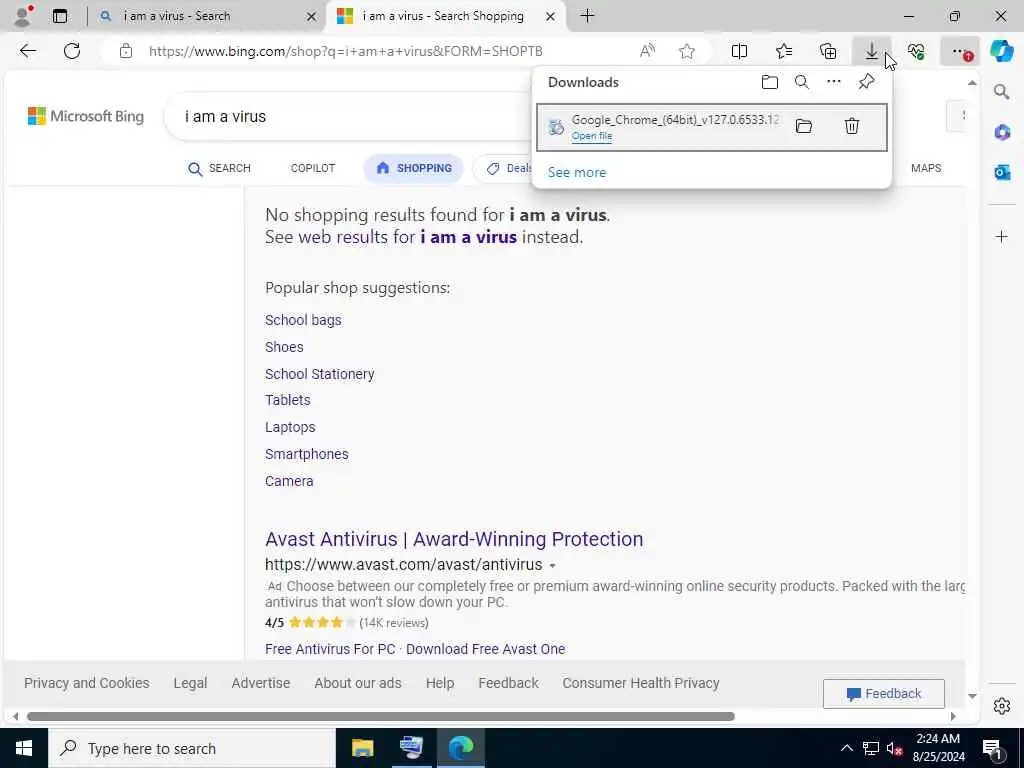This screenshot has width=1024, height=768.
Task: Open Microsoft 365 sidebar icon
Action: click(1002, 132)
